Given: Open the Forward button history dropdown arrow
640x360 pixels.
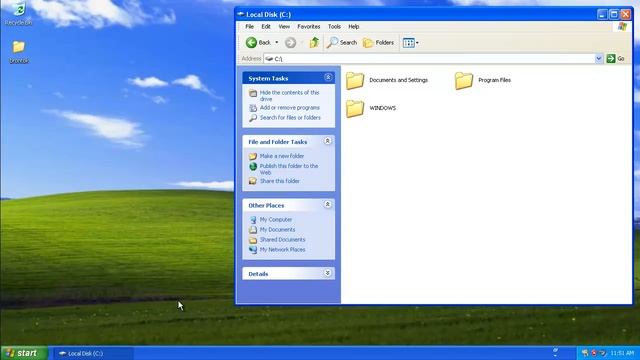Looking at the screenshot, I should coord(302,42).
